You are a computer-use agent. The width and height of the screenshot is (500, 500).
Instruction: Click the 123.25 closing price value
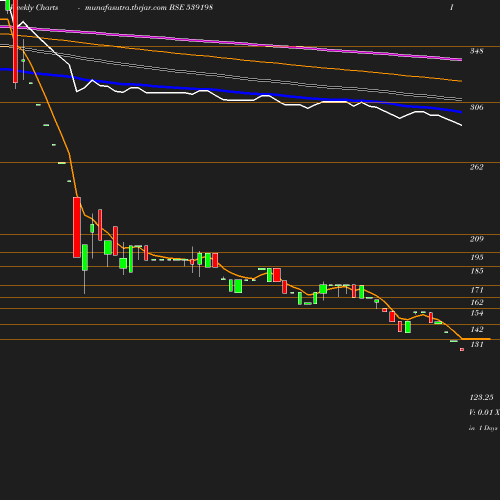click(481, 397)
